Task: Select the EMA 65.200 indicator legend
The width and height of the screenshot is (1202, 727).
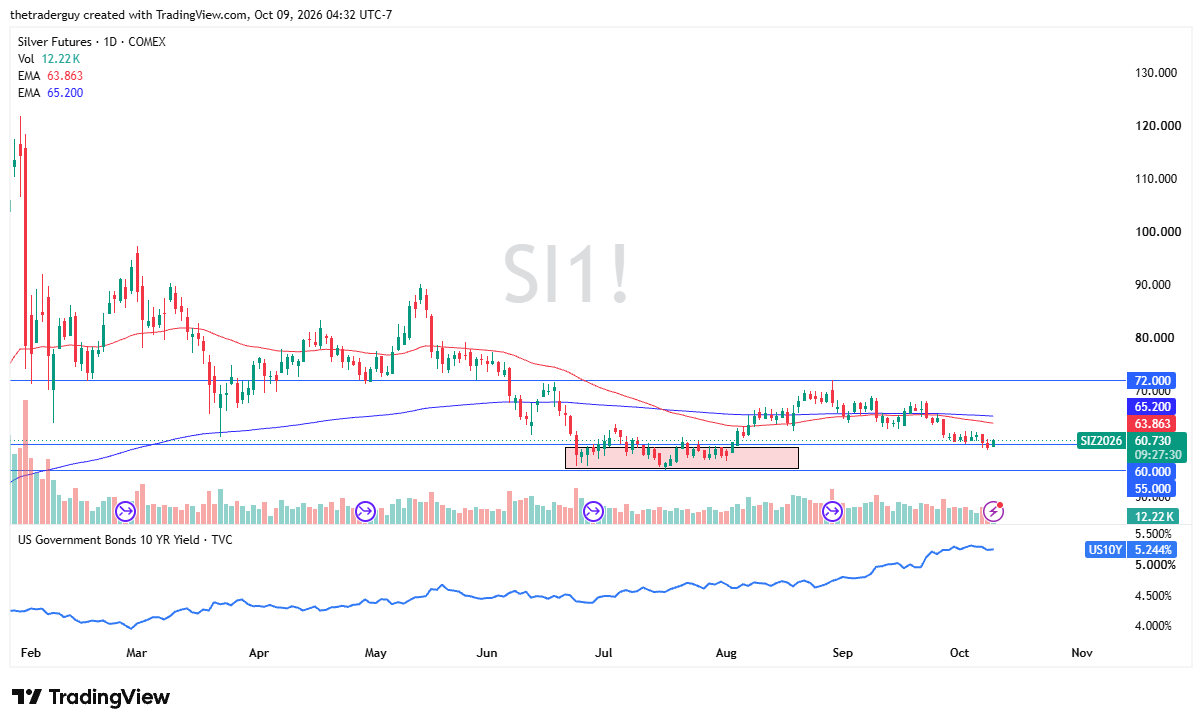Action: 51,93
